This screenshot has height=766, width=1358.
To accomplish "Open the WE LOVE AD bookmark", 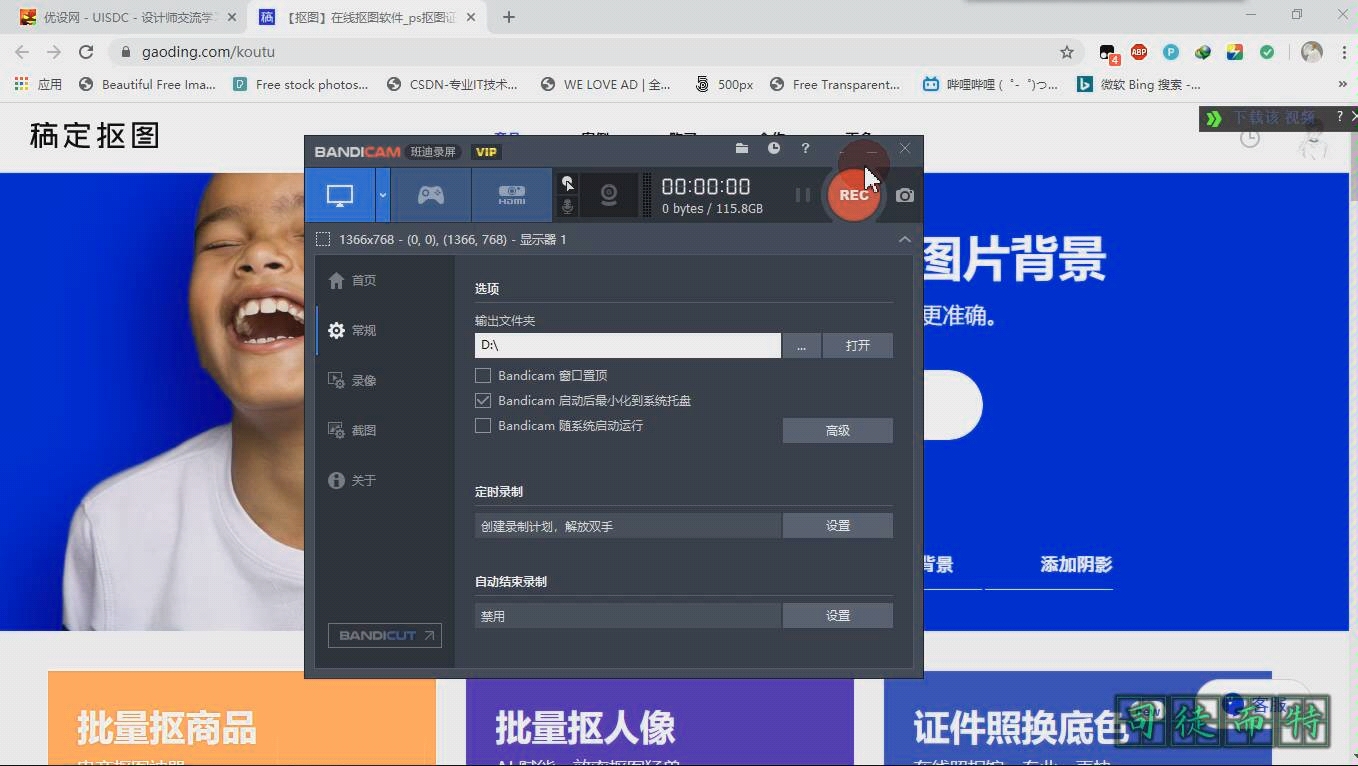I will pos(606,85).
